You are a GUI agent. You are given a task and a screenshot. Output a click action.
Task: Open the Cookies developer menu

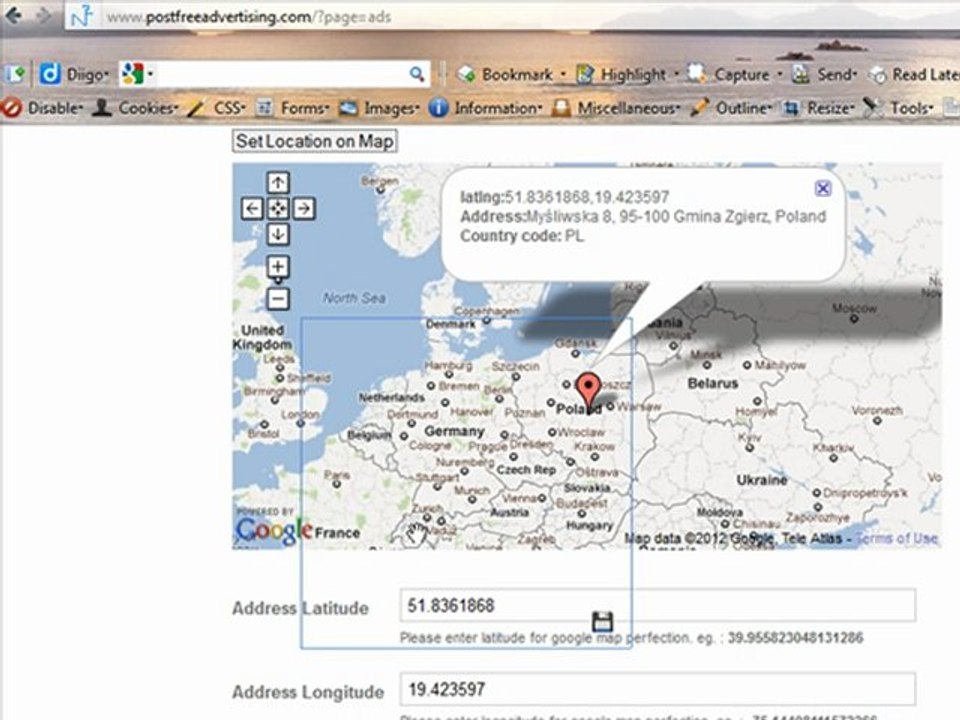[x=135, y=108]
